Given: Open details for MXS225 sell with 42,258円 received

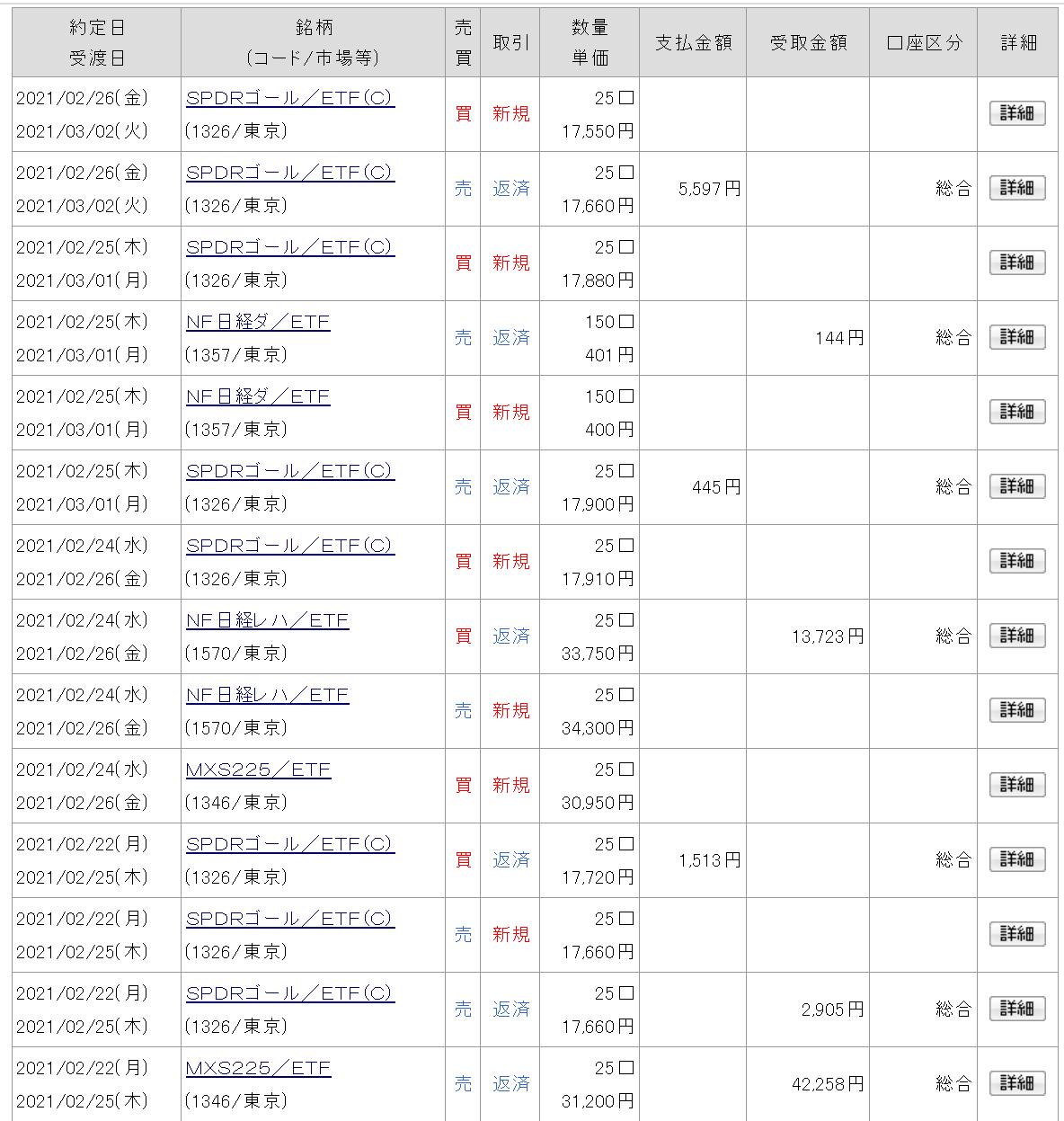Looking at the screenshot, I should (x=1017, y=1083).
